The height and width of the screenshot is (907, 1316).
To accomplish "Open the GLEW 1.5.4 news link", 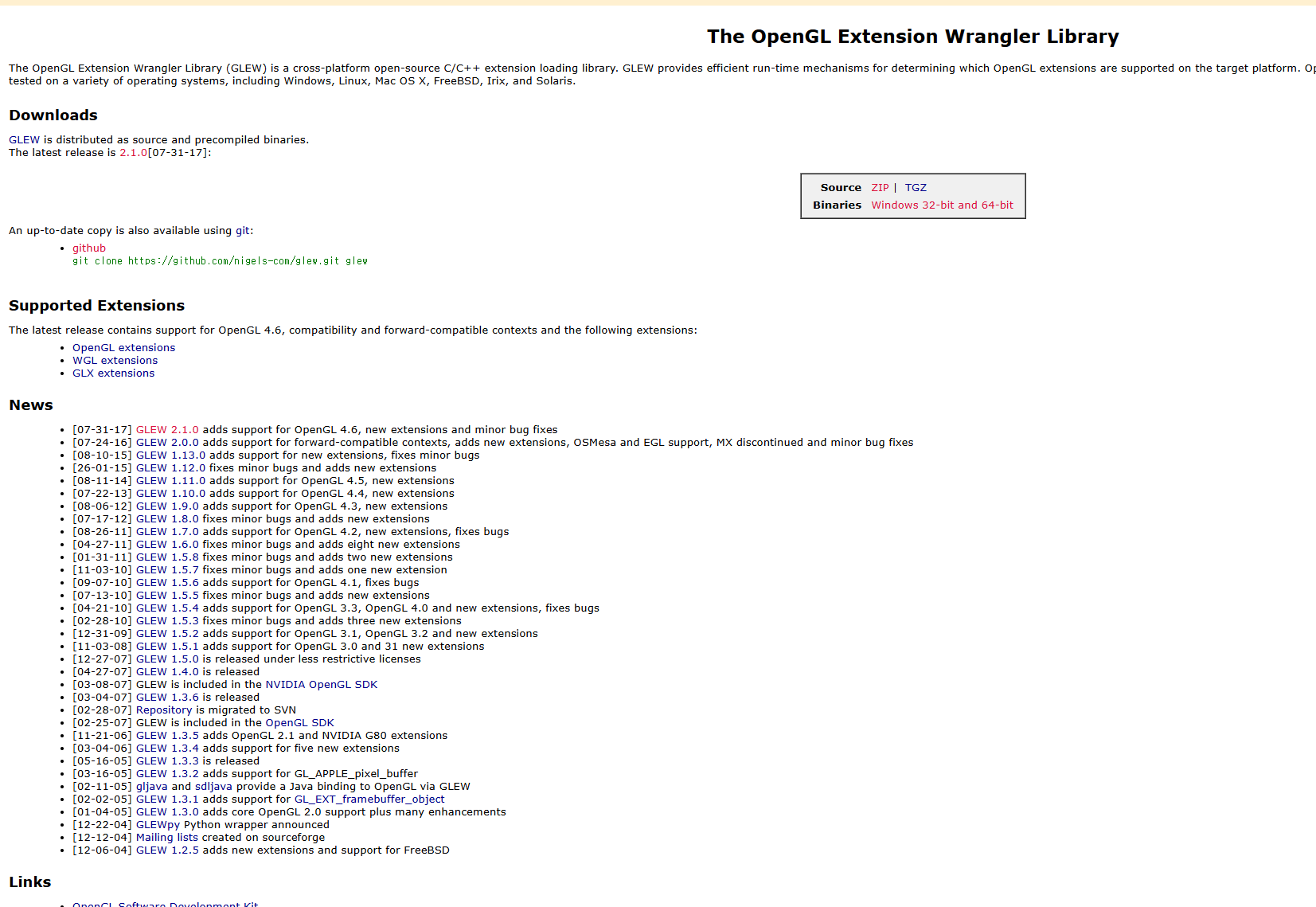I will (x=167, y=608).
